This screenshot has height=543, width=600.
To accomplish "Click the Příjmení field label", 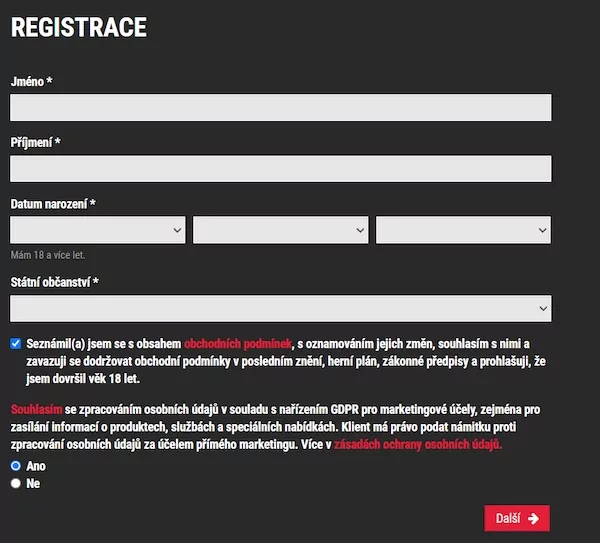I will click(x=36, y=143).
